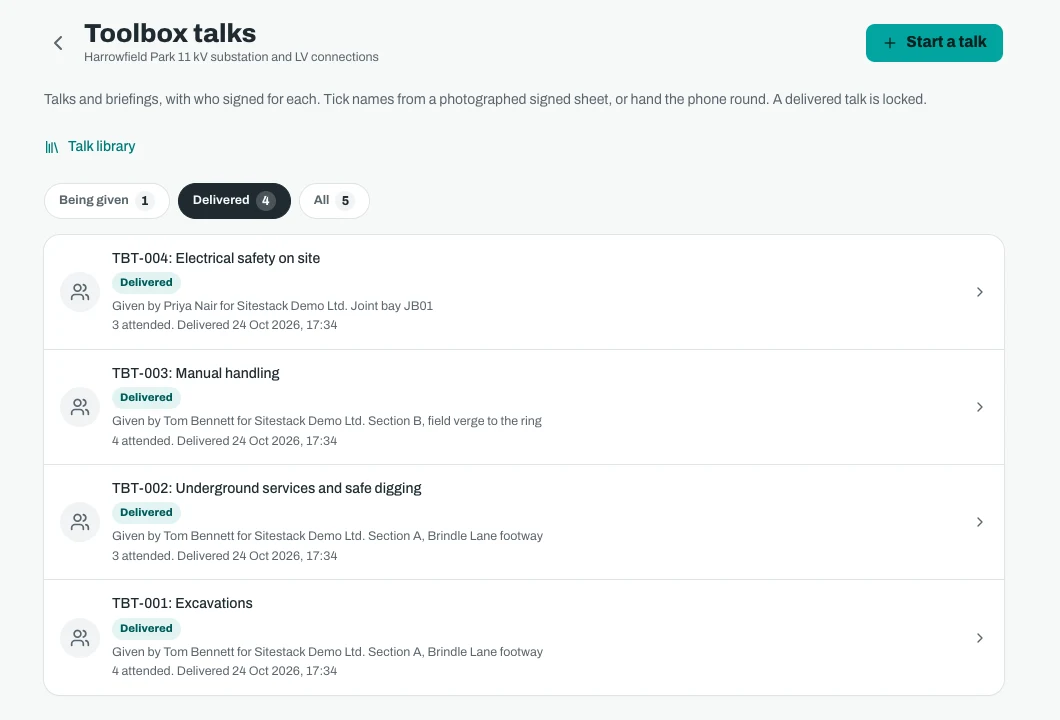
Task: Click the 'Section B, field verge to the ring' line
Action: tap(327, 421)
